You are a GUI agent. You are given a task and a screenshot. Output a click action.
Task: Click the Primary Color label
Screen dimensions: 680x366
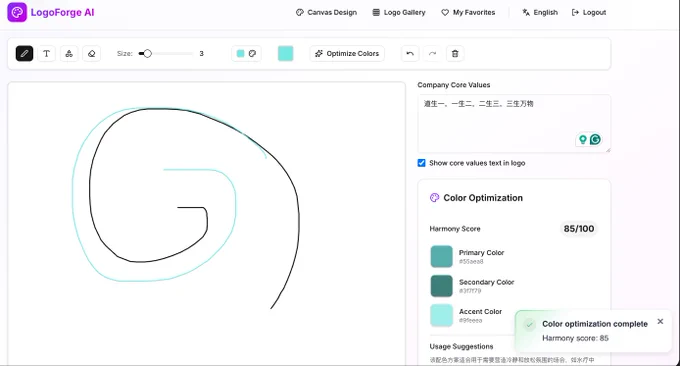[x=481, y=252]
